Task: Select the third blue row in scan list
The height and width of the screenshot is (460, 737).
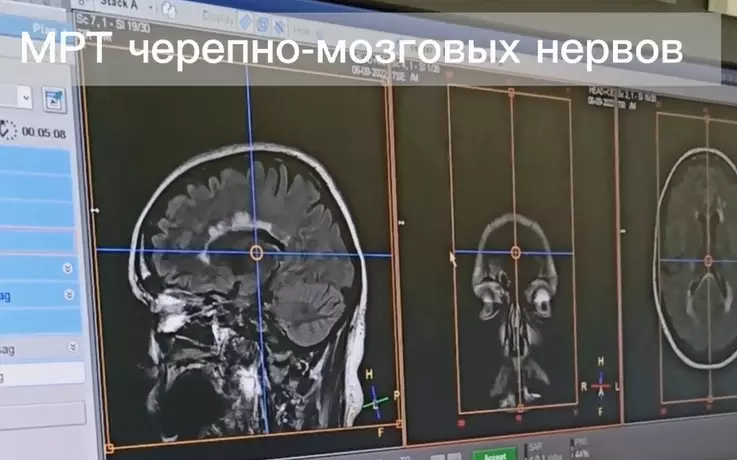Action: point(37,214)
